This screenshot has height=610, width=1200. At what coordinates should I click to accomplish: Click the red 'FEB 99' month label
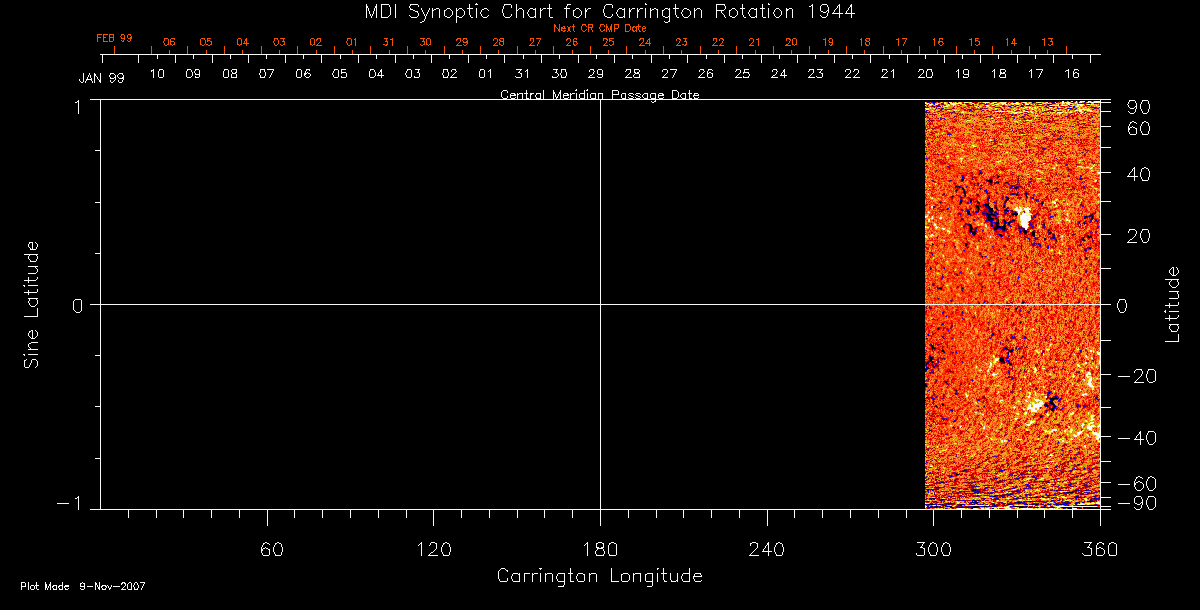(114, 38)
